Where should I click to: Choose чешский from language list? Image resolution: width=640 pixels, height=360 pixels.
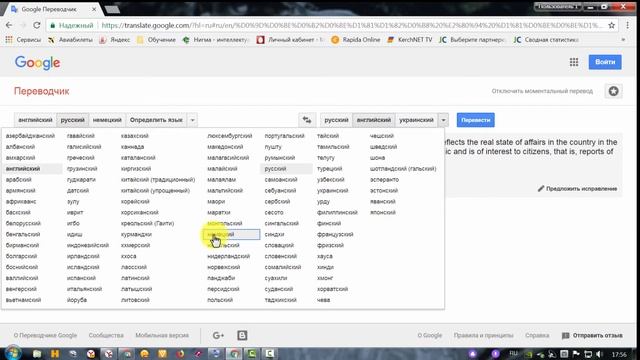click(x=382, y=136)
